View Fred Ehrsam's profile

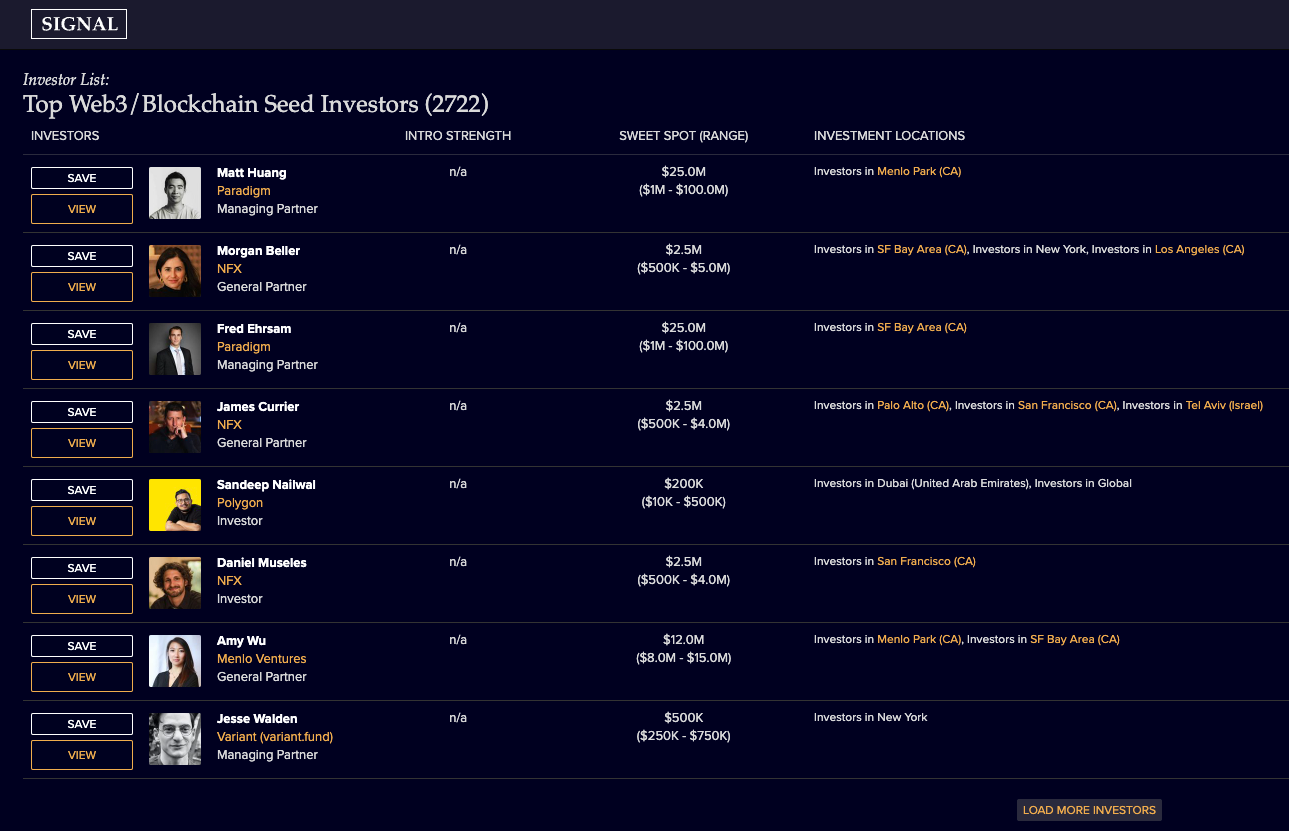point(82,365)
